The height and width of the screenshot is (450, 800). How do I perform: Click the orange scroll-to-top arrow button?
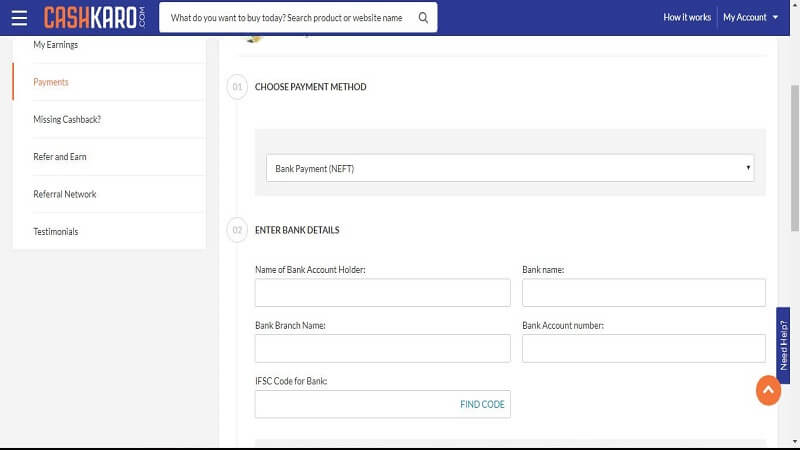767,390
